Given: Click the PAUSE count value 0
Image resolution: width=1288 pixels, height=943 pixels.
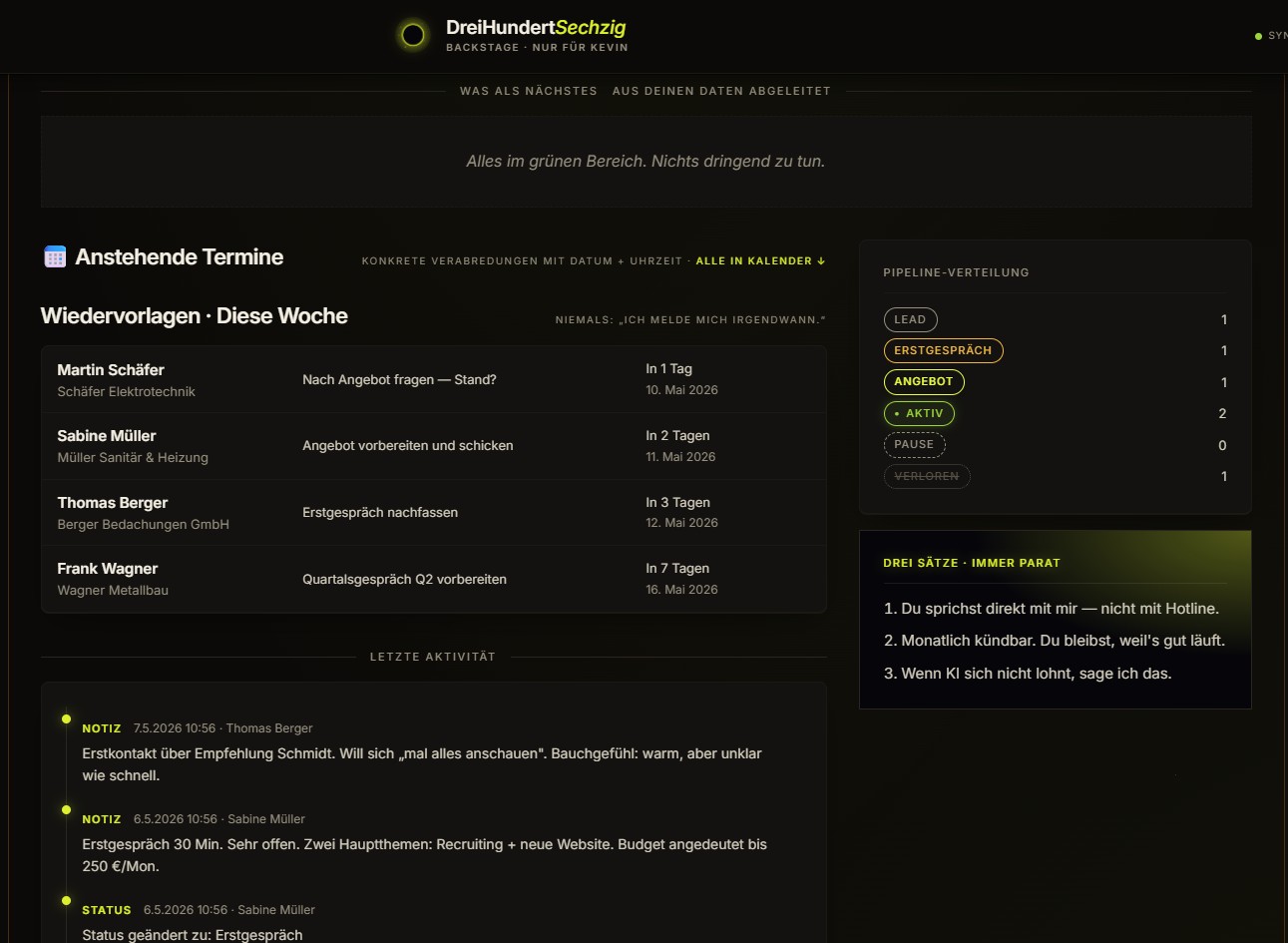Looking at the screenshot, I should [1222, 446].
